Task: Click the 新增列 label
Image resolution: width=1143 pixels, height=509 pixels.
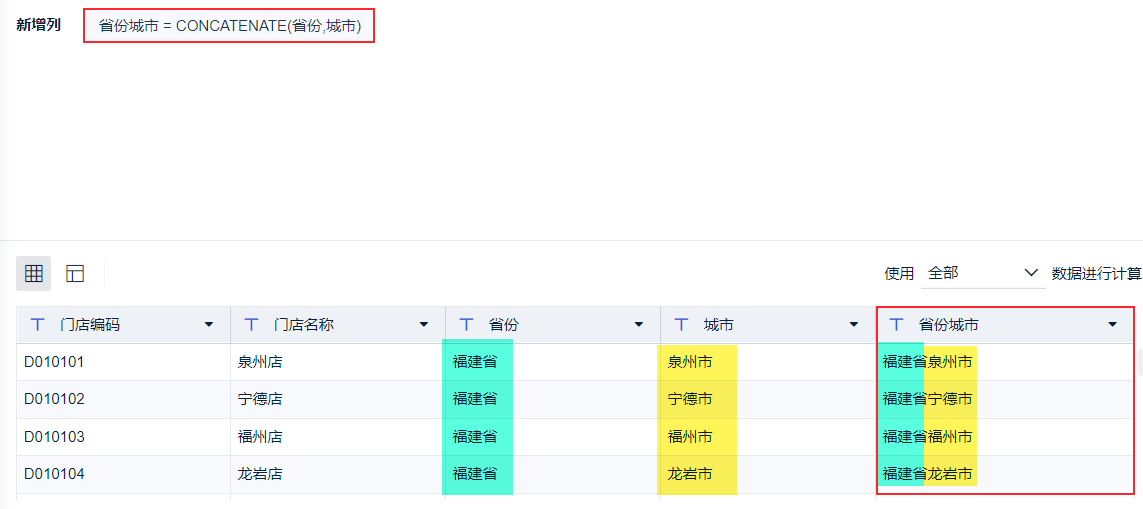Action: 39,25
